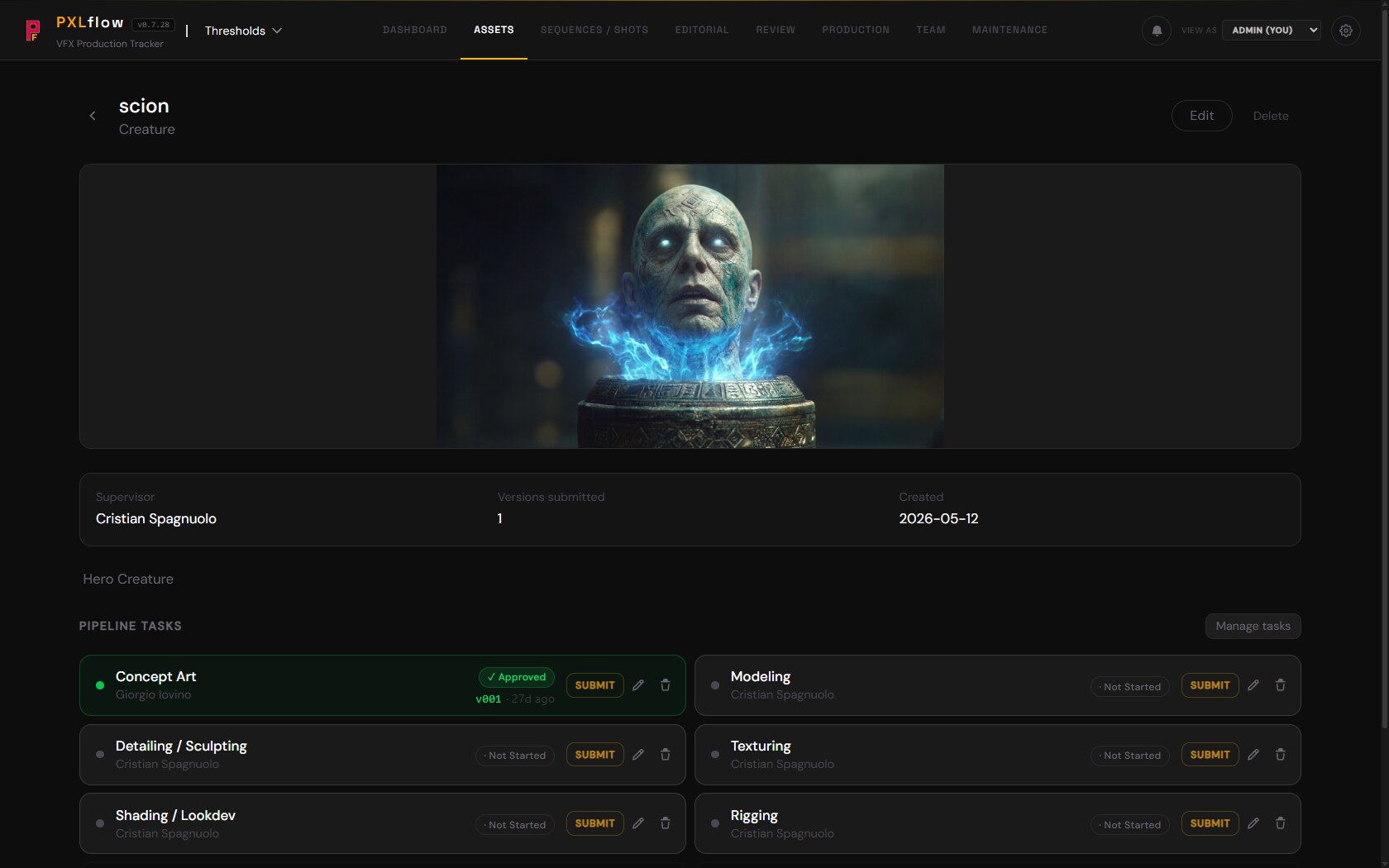Submit a version for Concept Art
Screen dimensions: 1389x868
[595, 685]
